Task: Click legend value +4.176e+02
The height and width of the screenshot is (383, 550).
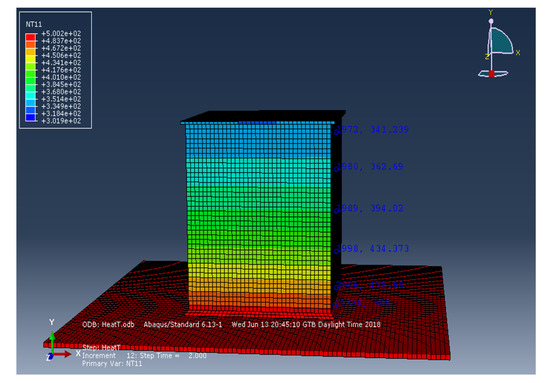Action: pos(61,70)
